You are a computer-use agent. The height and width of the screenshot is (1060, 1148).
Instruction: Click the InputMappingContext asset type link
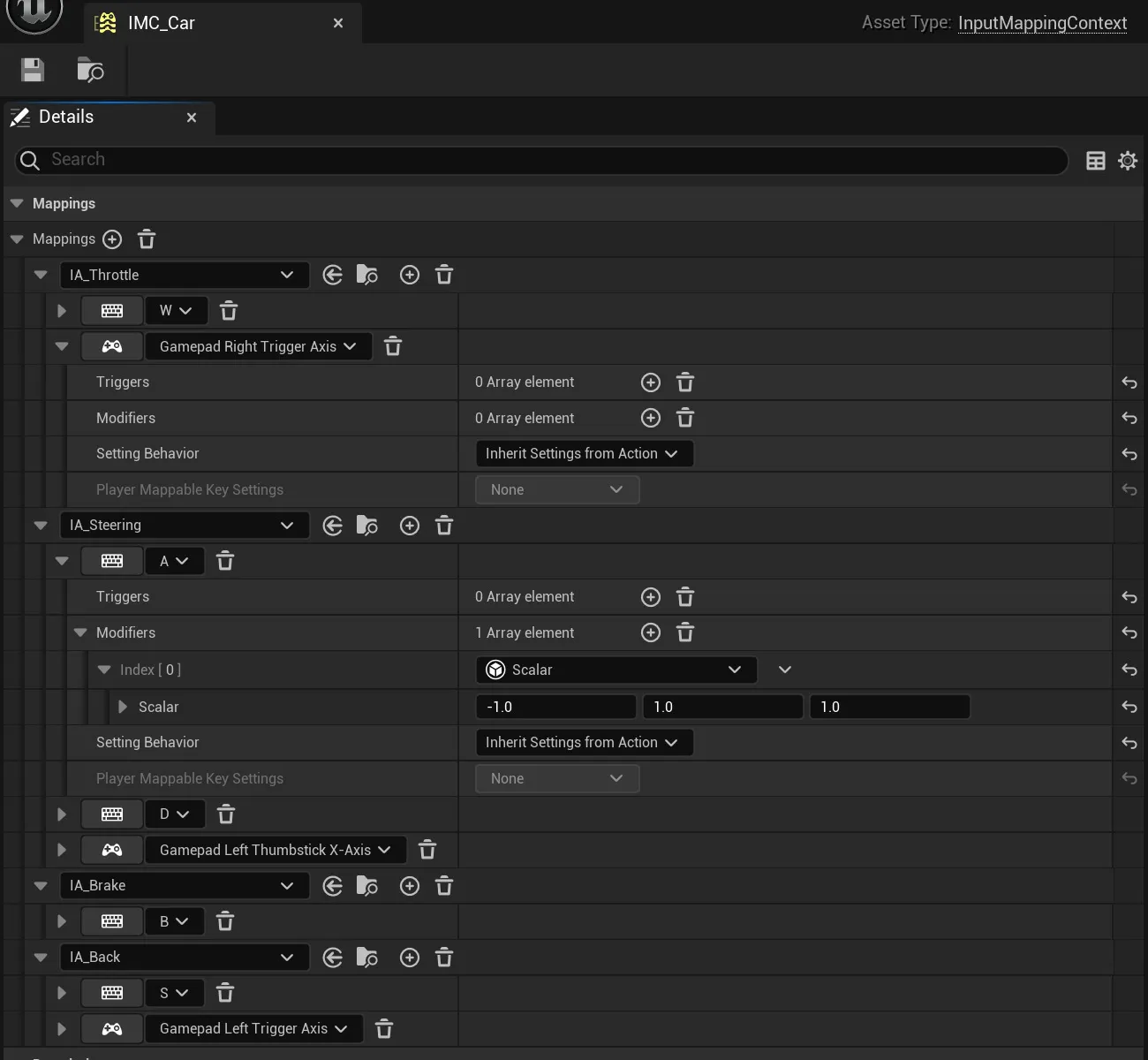(x=1042, y=23)
